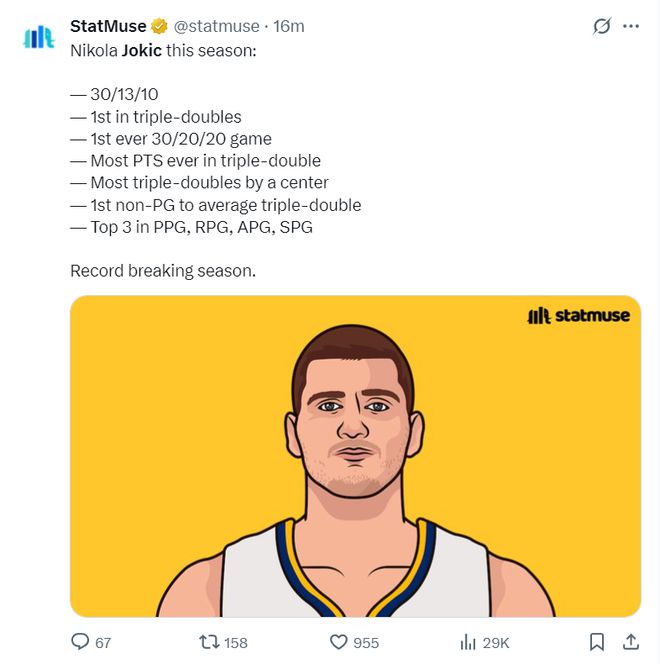This screenshot has width=660, height=664.
Task: Click the 158 reposts count
Action: (x=236, y=643)
